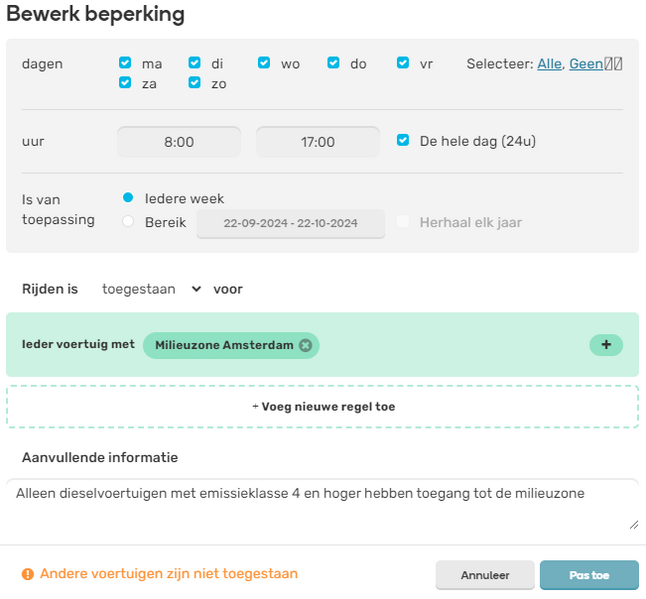646x599 pixels.
Task: Uncheck the ma (Monday) checkbox
Action: pos(125,63)
